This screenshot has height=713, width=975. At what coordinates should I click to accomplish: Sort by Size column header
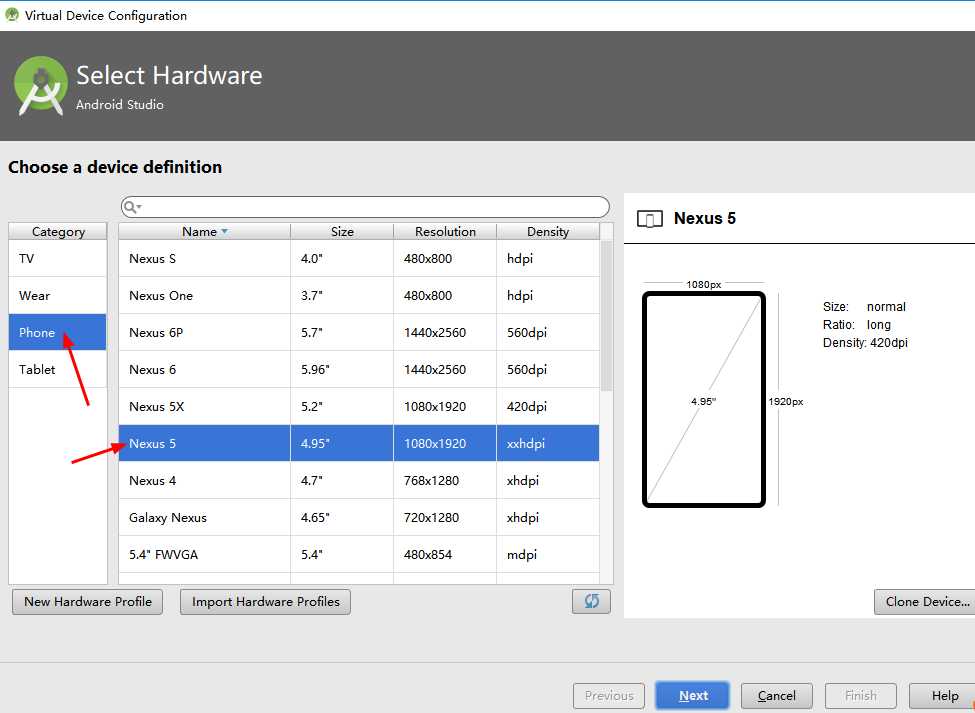pyautogui.click(x=342, y=231)
